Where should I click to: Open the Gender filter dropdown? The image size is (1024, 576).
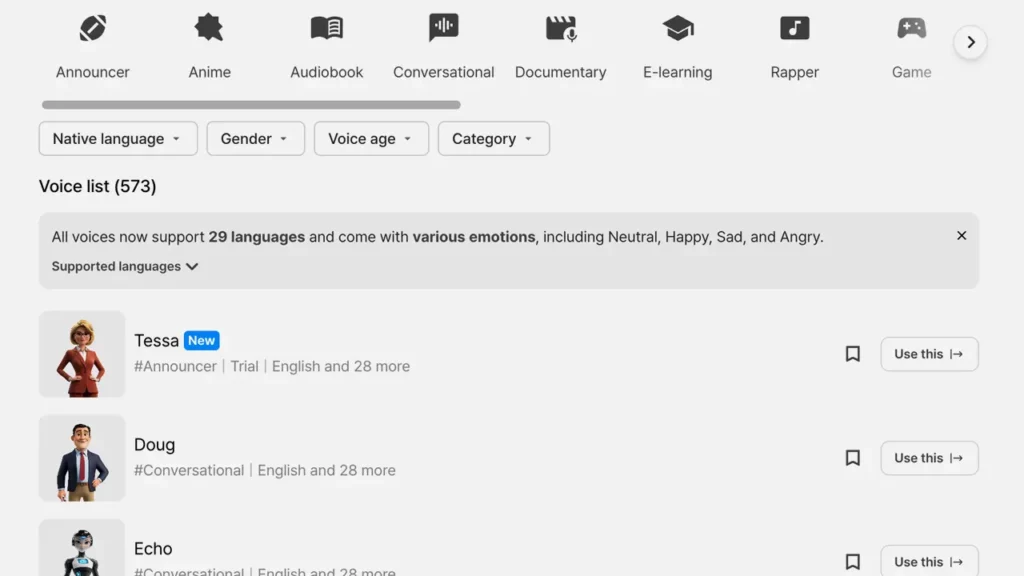[x=255, y=138]
